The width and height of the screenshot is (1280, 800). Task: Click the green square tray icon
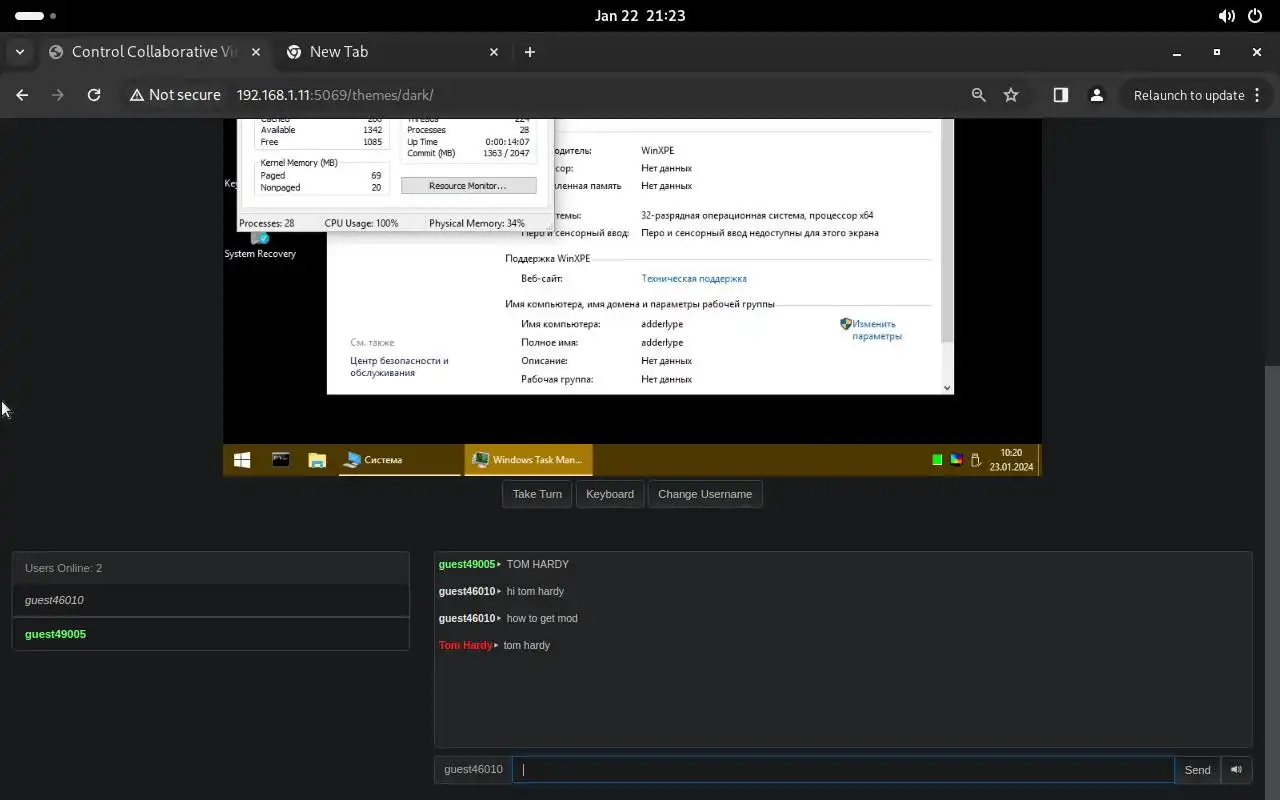937,460
